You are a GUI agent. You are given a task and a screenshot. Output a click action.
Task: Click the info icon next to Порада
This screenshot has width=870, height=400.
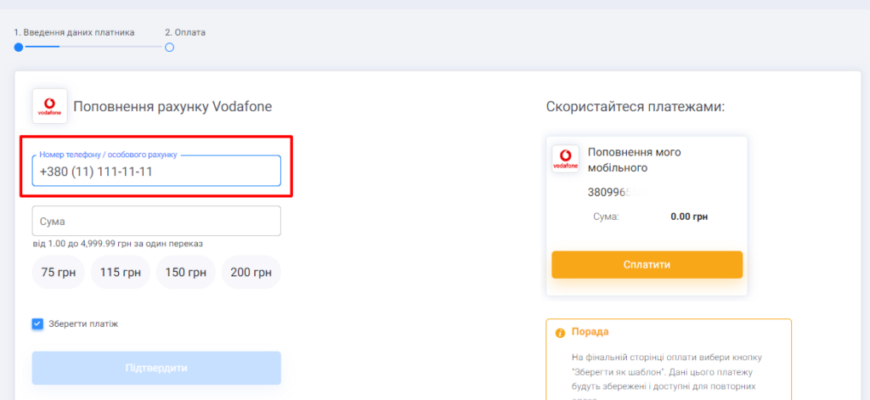[x=560, y=333]
